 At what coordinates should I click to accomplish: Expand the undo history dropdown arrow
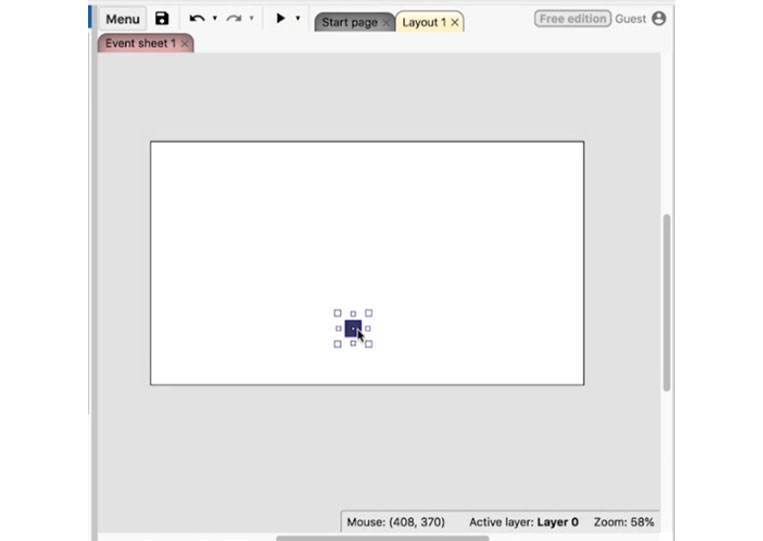tap(215, 18)
